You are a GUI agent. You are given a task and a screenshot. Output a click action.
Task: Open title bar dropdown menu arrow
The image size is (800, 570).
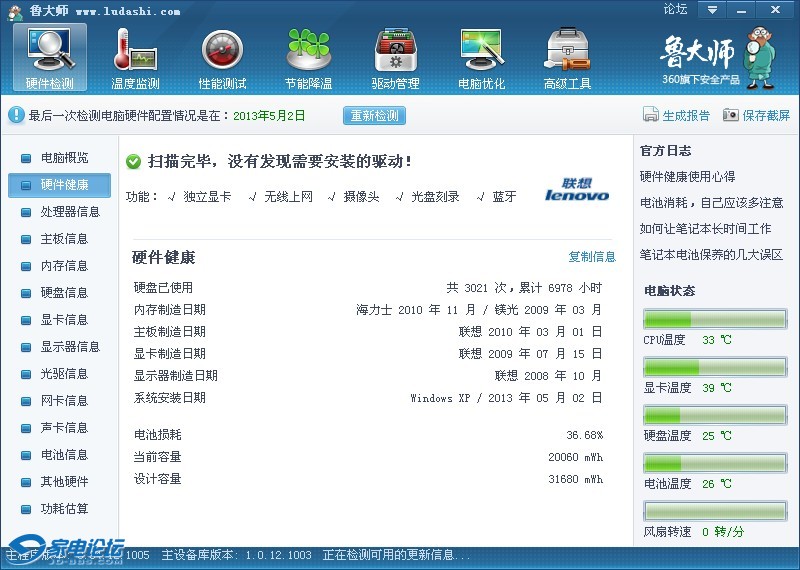pyautogui.click(x=712, y=10)
